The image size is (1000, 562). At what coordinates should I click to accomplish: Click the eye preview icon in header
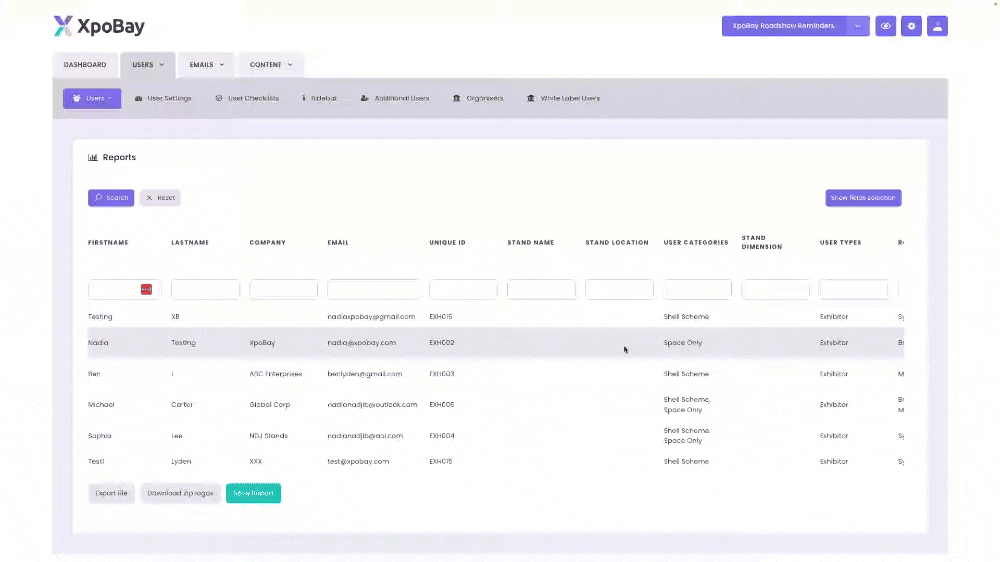(885, 26)
